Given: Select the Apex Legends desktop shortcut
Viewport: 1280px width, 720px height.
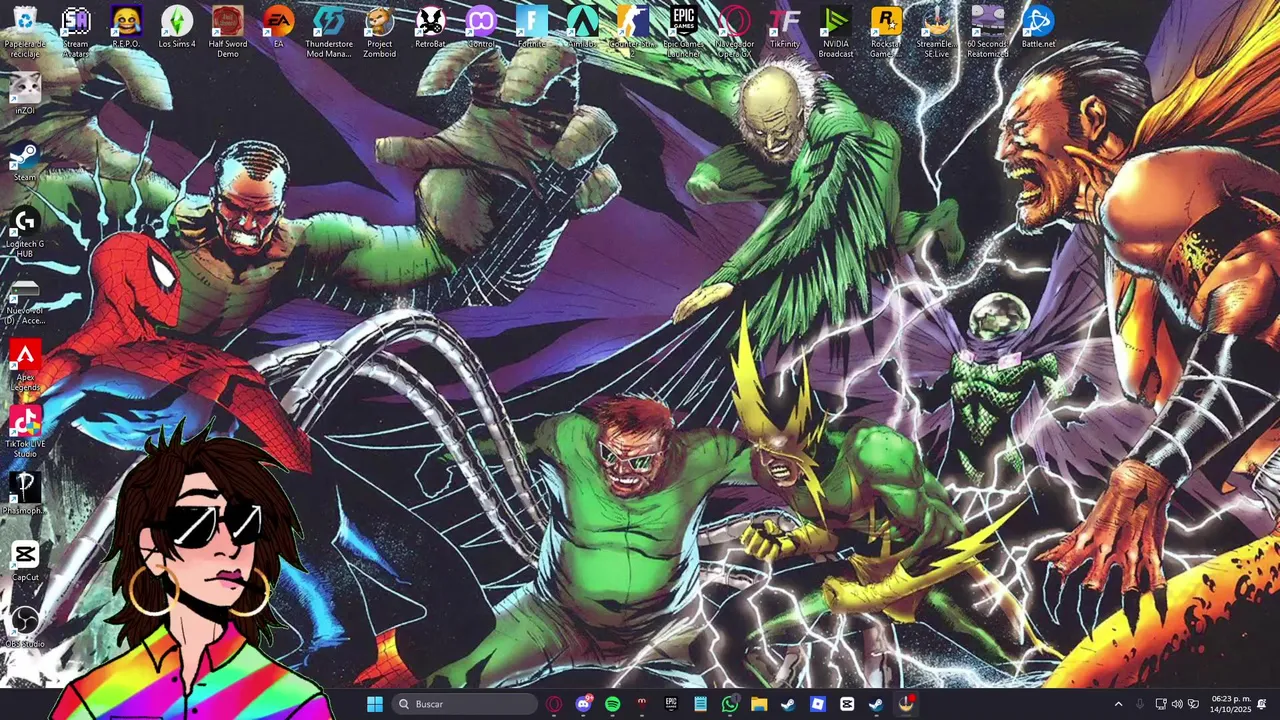Looking at the screenshot, I should click(x=25, y=366).
